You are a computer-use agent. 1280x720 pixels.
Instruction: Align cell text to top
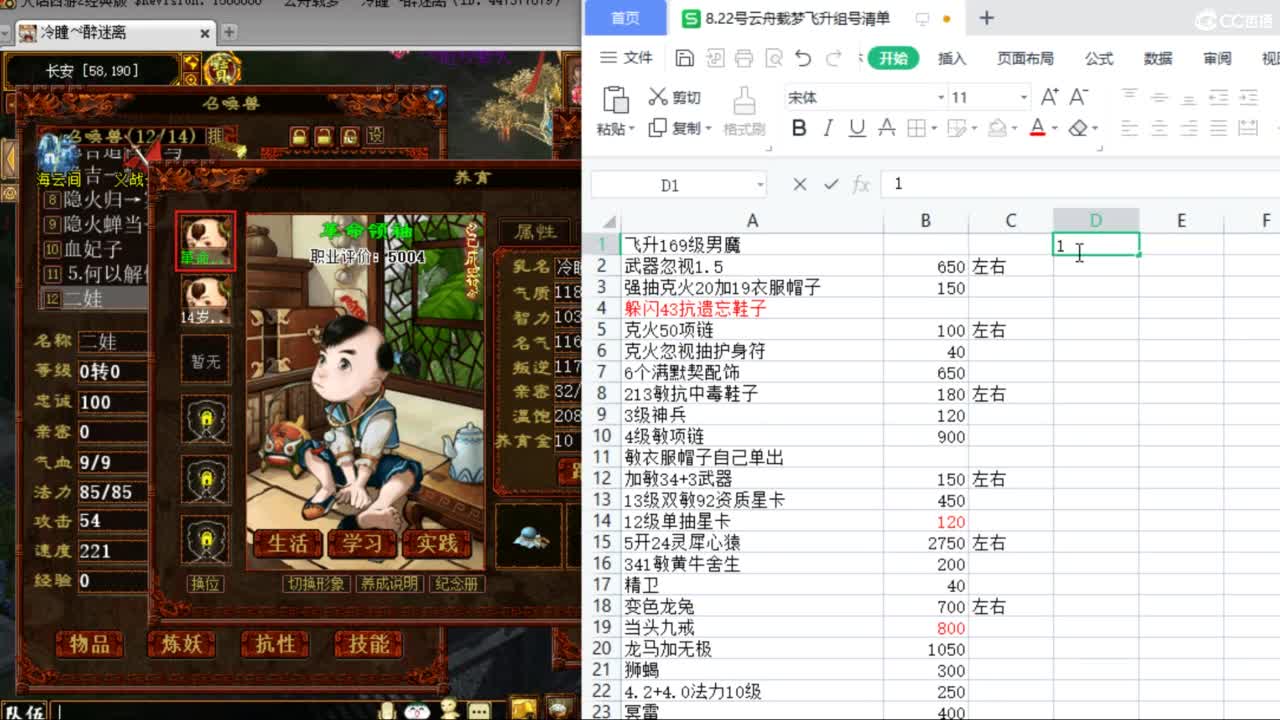1130,97
